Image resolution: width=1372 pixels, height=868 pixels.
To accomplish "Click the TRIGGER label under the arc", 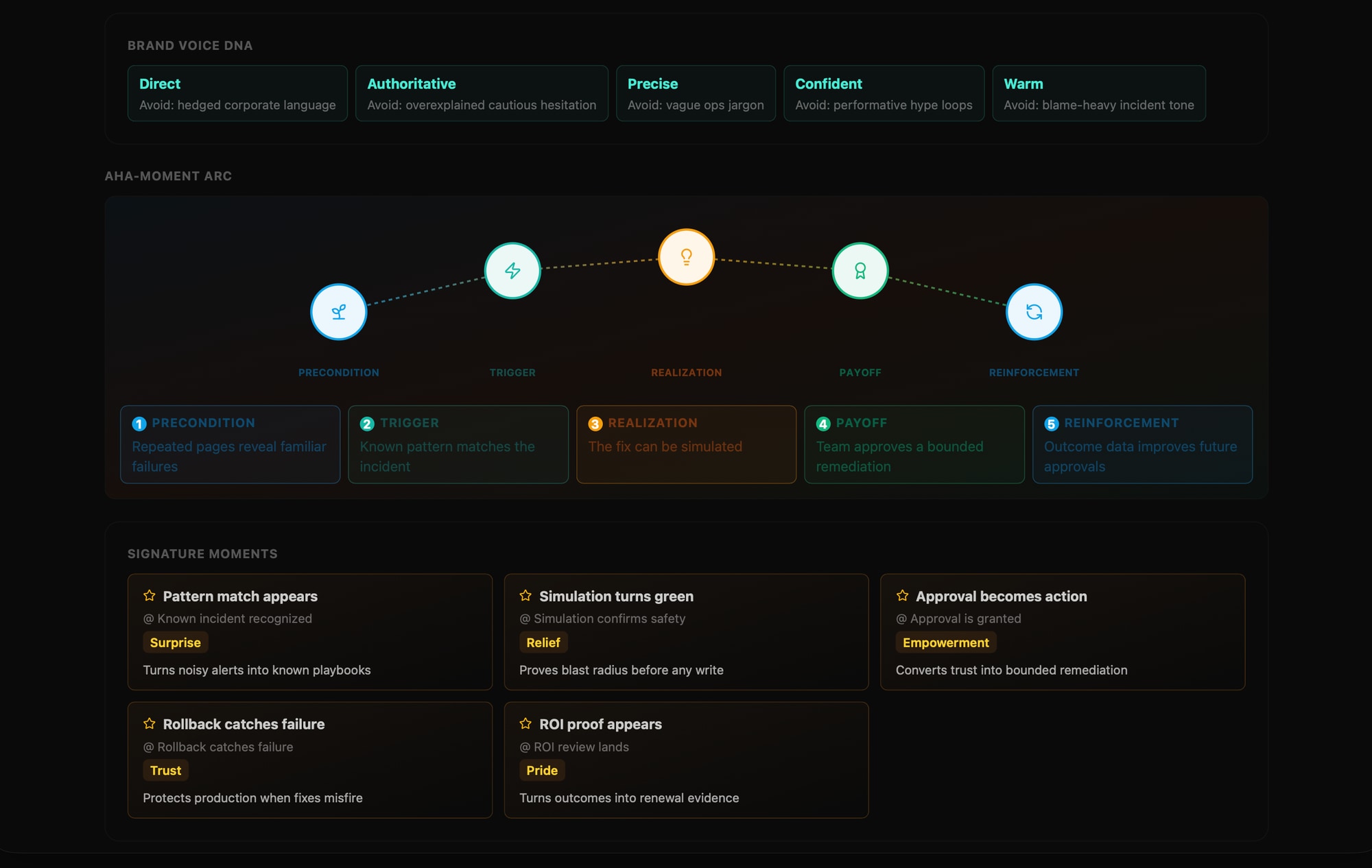I will tap(512, 372).
